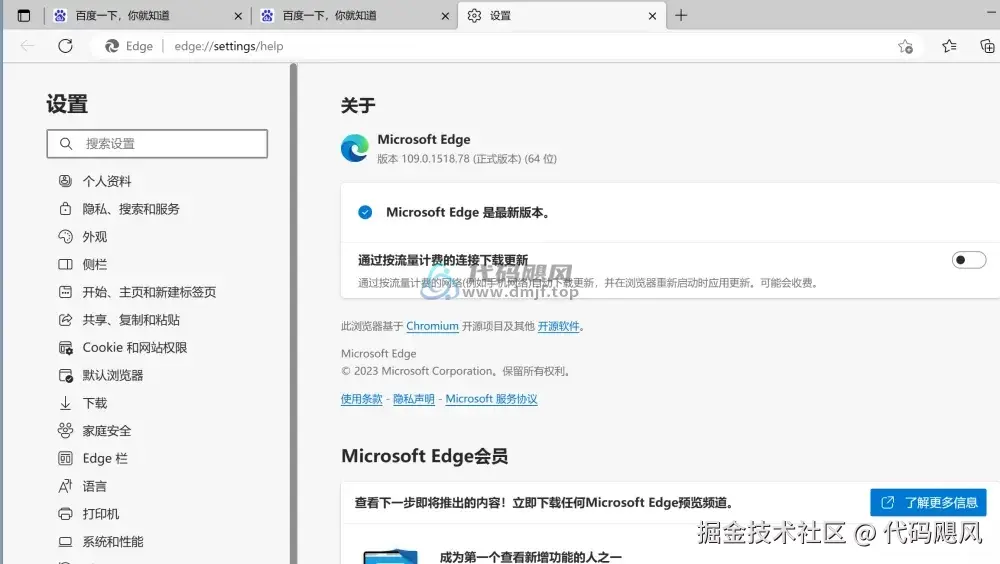Click the language icon
Screen dimensions: 1000x564
(65, 486)
